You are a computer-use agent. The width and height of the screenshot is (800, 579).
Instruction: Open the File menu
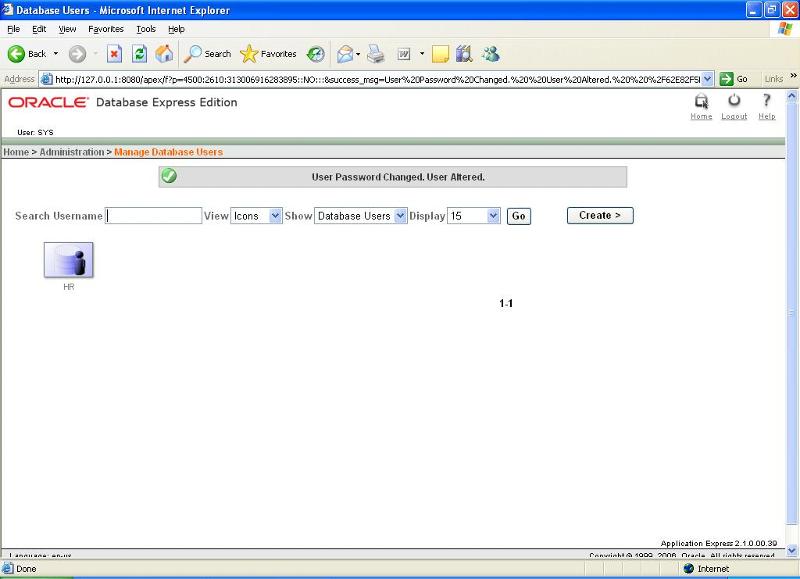coord(14,29)
